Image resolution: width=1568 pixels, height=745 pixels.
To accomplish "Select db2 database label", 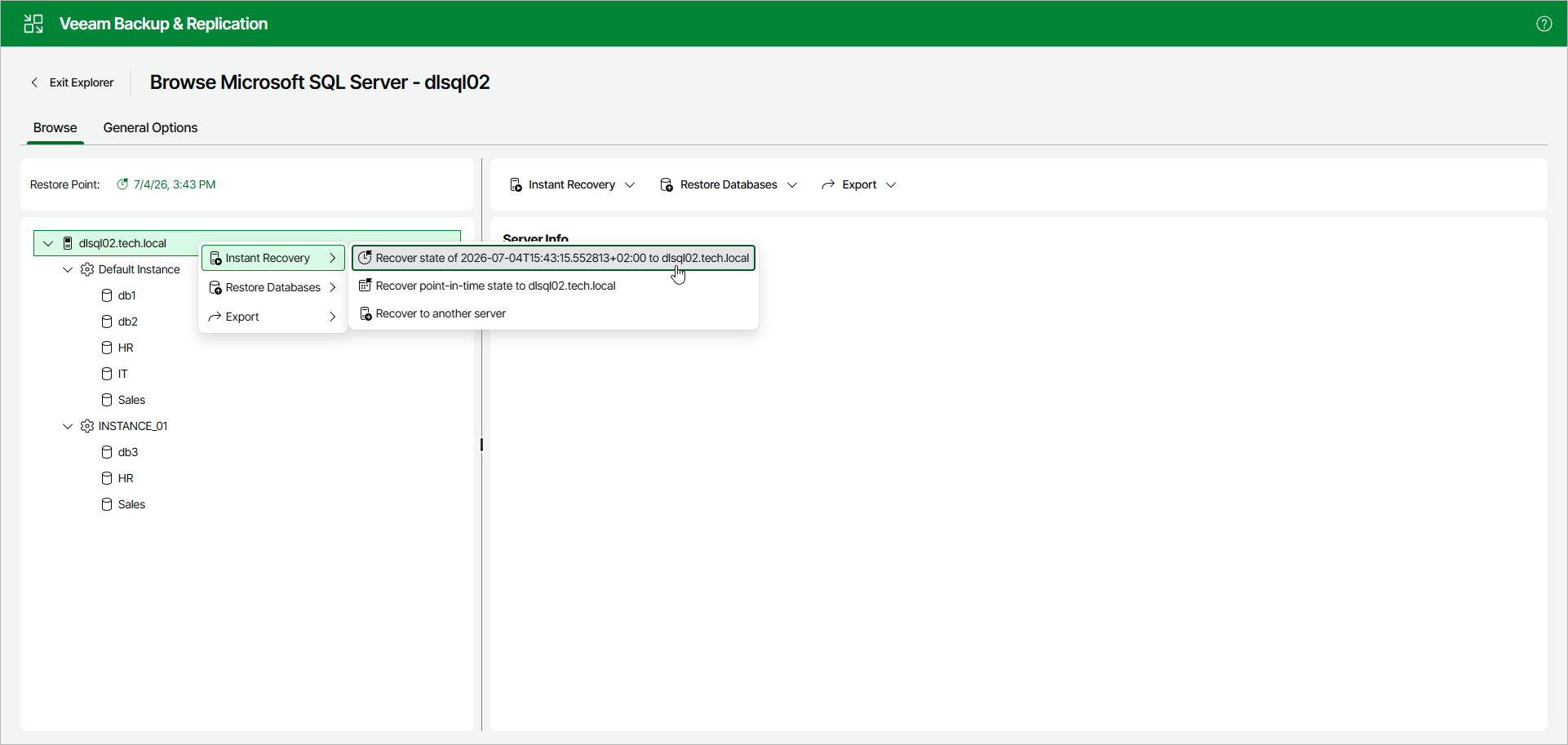I will (x=128, y=322).
